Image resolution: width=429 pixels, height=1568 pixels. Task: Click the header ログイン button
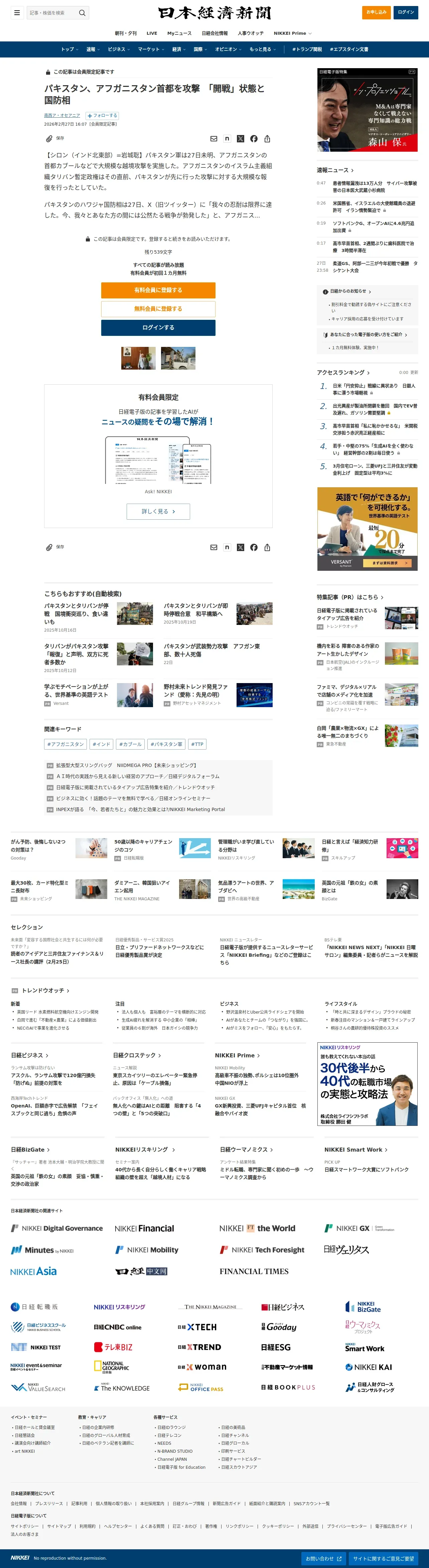click(406, 12)
